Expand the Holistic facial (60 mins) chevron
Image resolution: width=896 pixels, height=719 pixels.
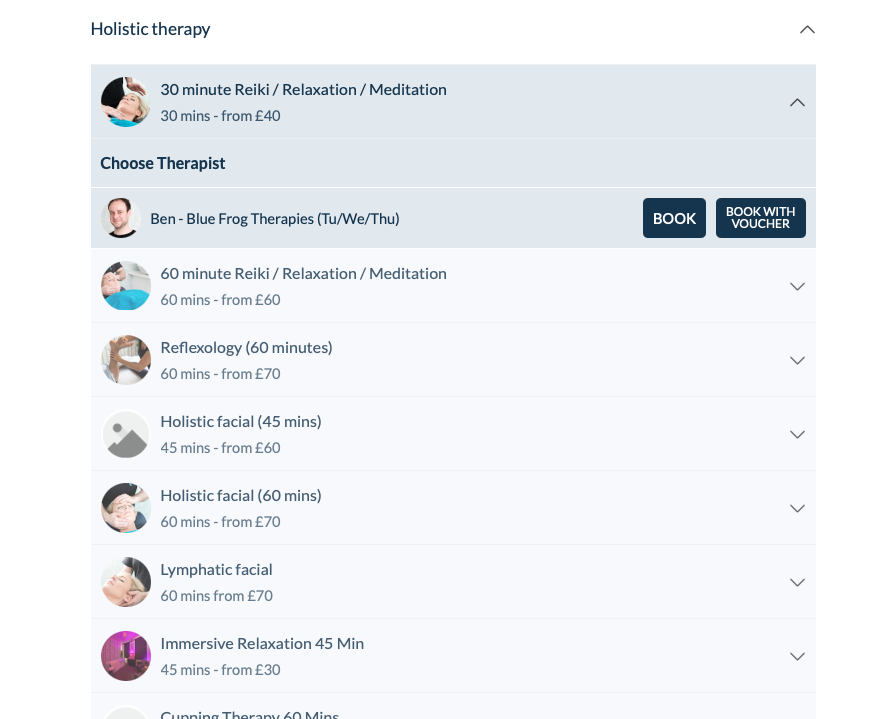(797, 509)
